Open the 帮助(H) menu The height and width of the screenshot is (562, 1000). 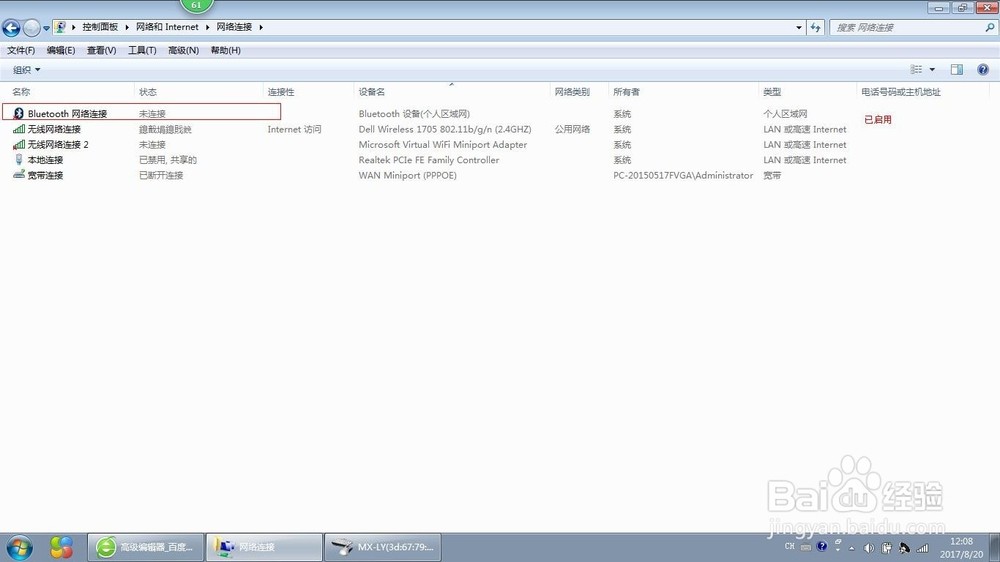point(225,50)
